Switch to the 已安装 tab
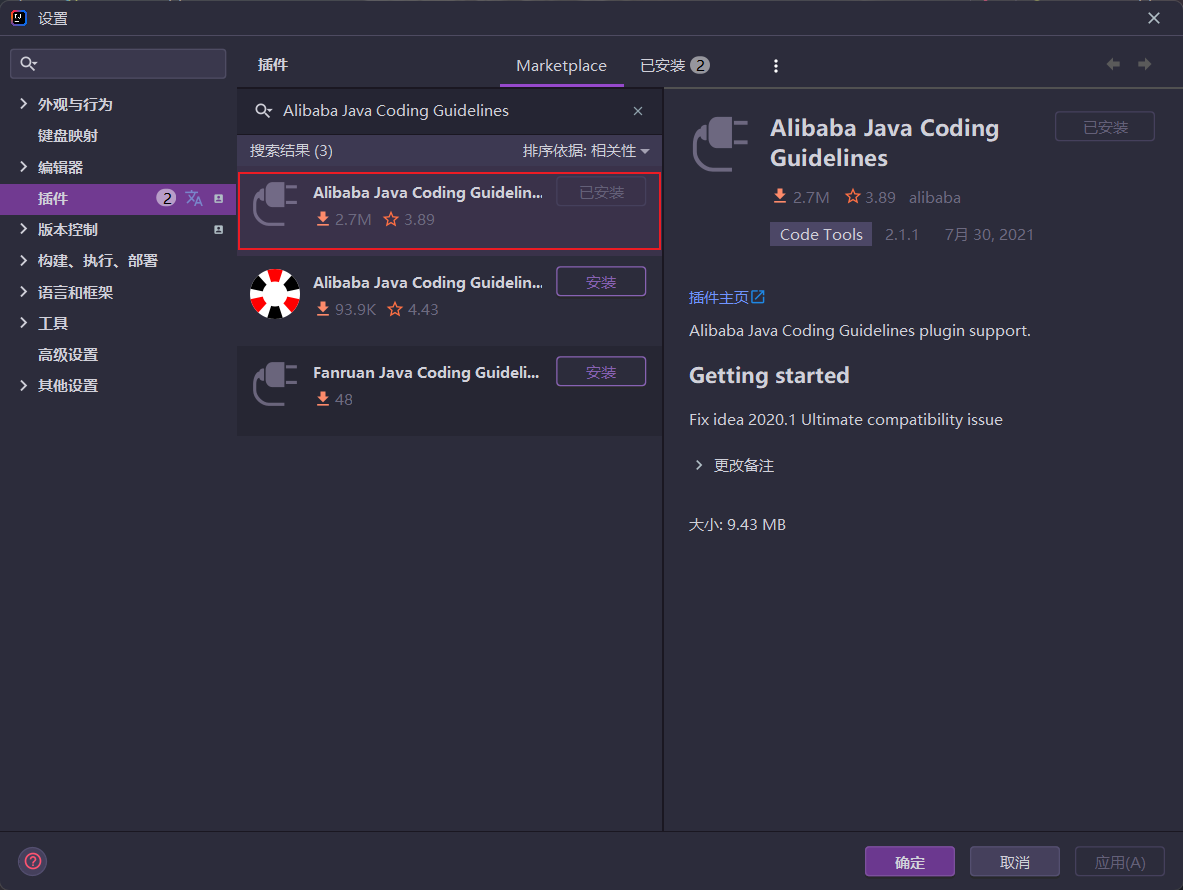Image resolution: width=1183 pixels, height=890 pixels. [674, 66]
